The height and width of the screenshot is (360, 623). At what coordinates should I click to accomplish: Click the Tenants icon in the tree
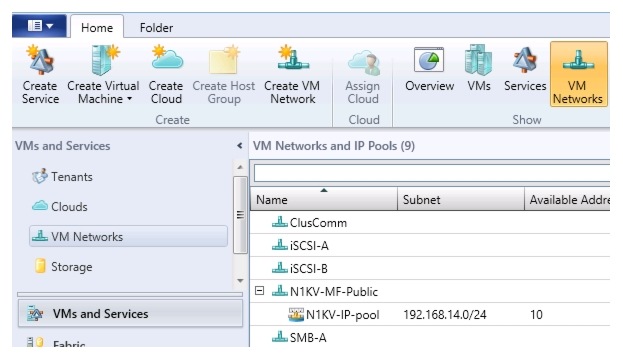[x=40, y=176]
